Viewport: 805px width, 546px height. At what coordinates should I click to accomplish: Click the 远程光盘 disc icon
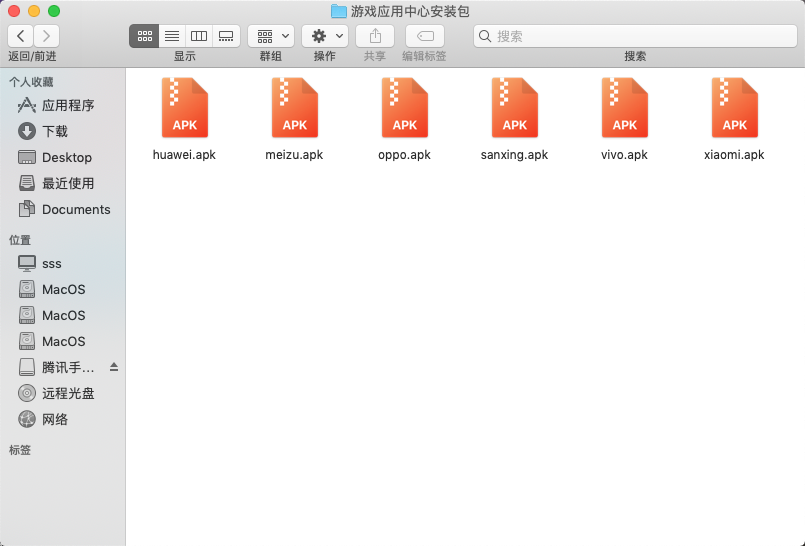(x=27, y=394)
